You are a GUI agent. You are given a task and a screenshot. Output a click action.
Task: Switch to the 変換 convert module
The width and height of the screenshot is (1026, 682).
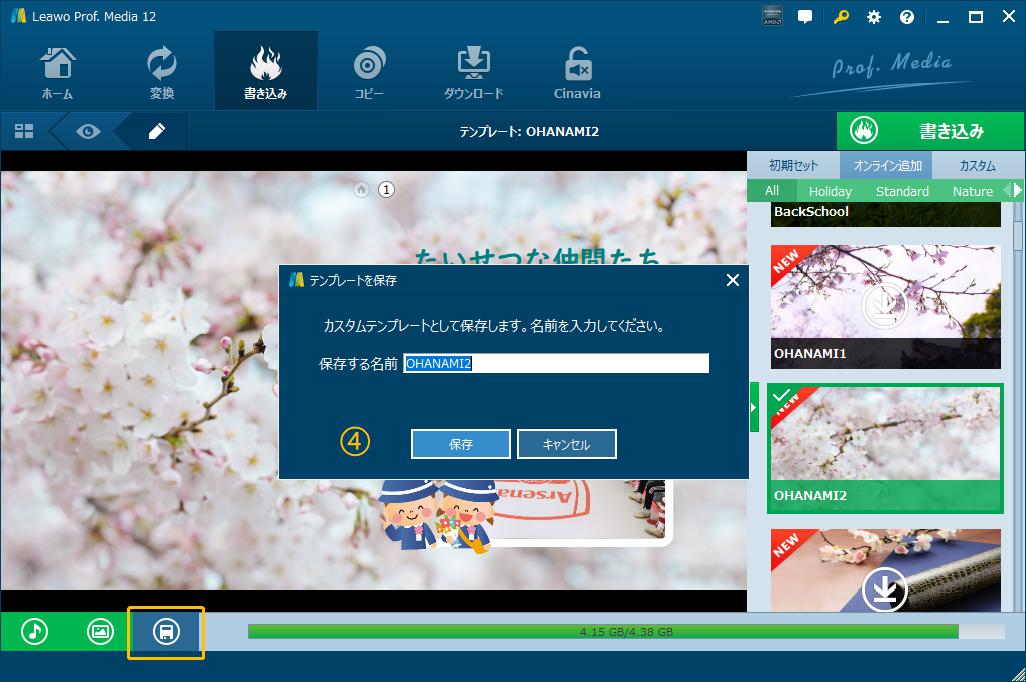162,72
